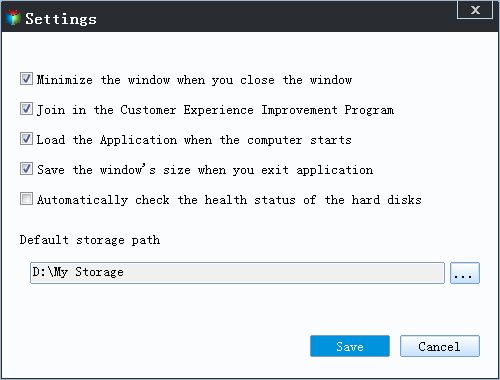
Task: Uncheck the 'Minimize the window when you close' checkbox
Action: click(x=26, y=79)
